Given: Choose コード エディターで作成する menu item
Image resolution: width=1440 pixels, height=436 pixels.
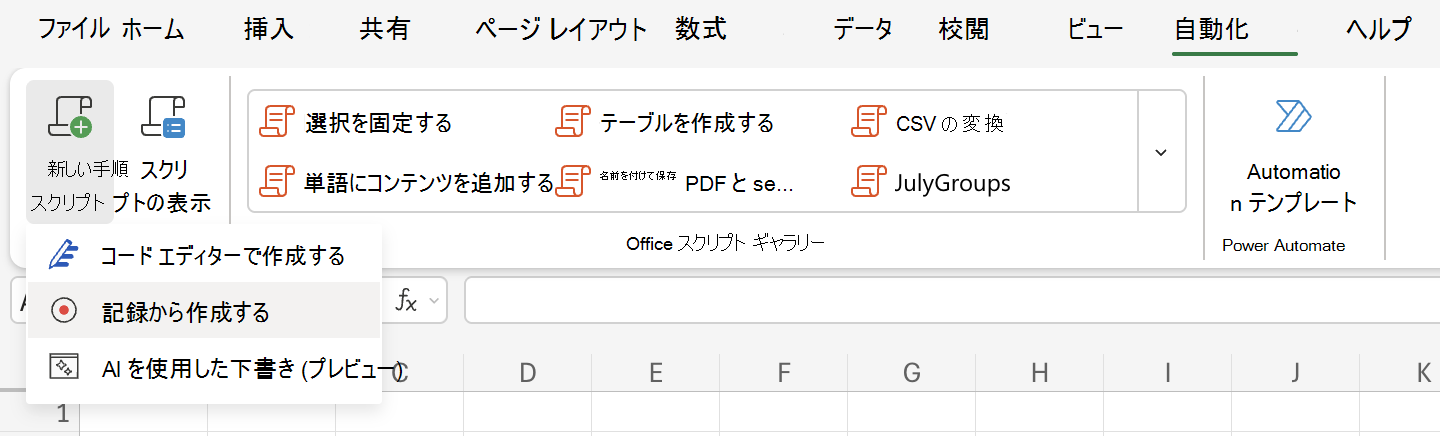Looking at the screenshot, I should tap(204, 255).
